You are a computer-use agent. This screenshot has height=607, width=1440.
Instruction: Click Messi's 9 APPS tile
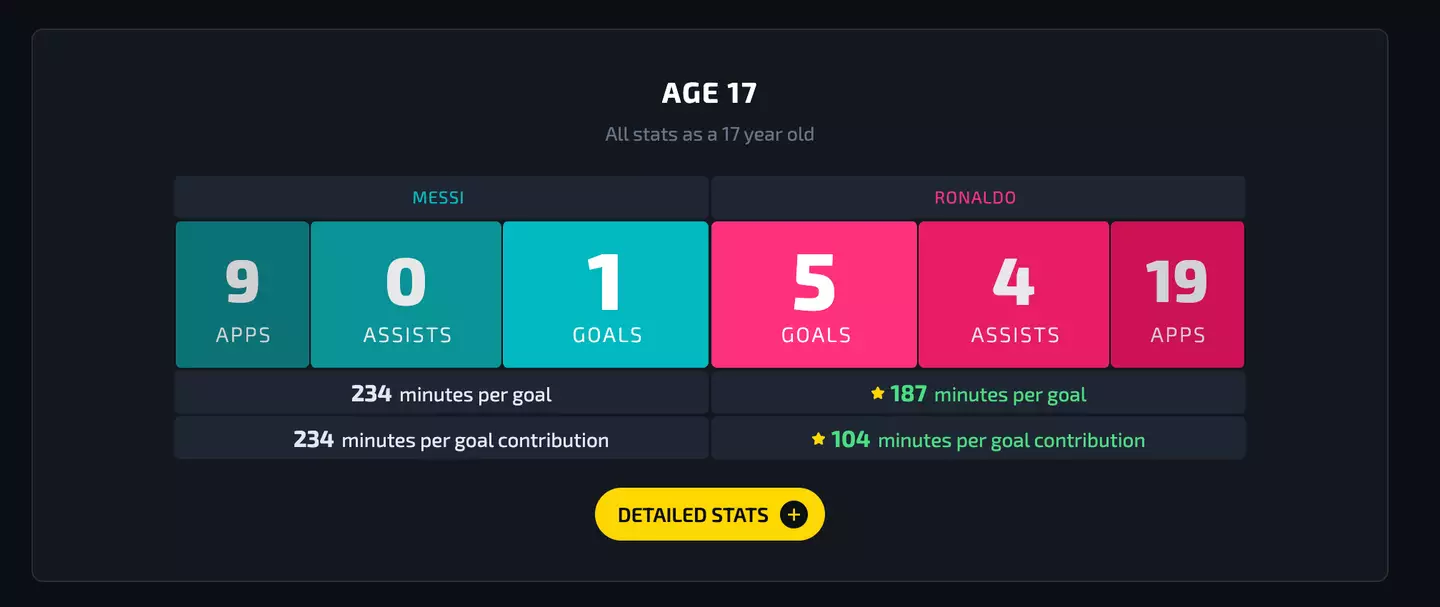pyautogui.click(x=243, y=295)
